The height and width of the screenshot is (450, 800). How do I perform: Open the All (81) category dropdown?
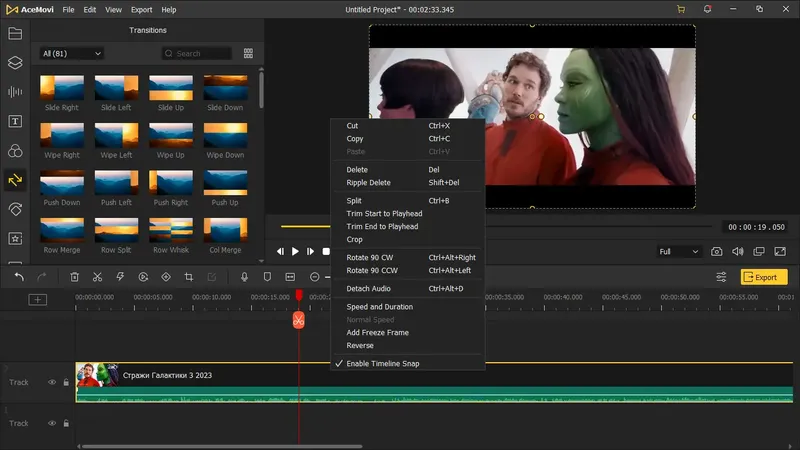click(71, 53)
